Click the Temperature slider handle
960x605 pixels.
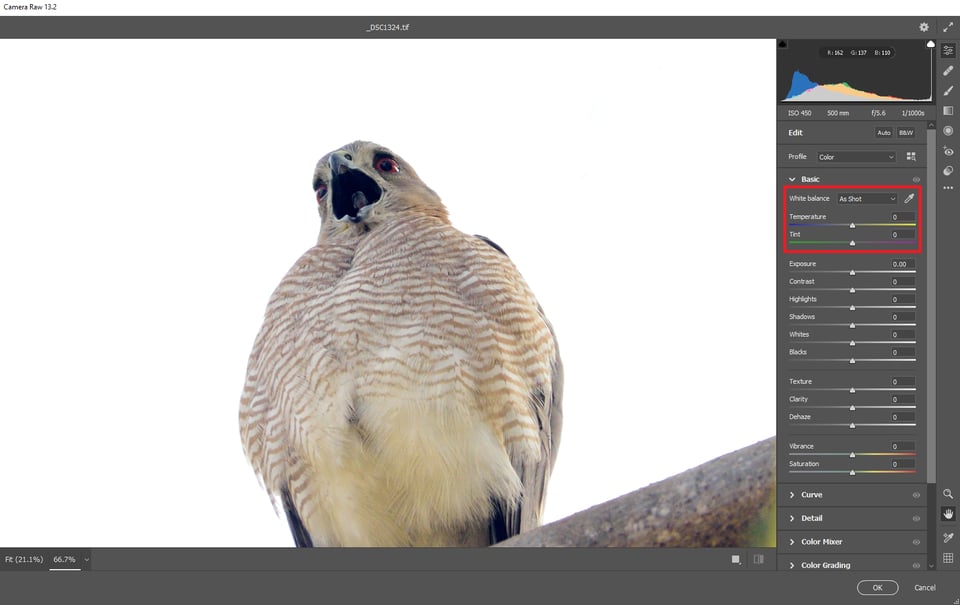point(852,225)
